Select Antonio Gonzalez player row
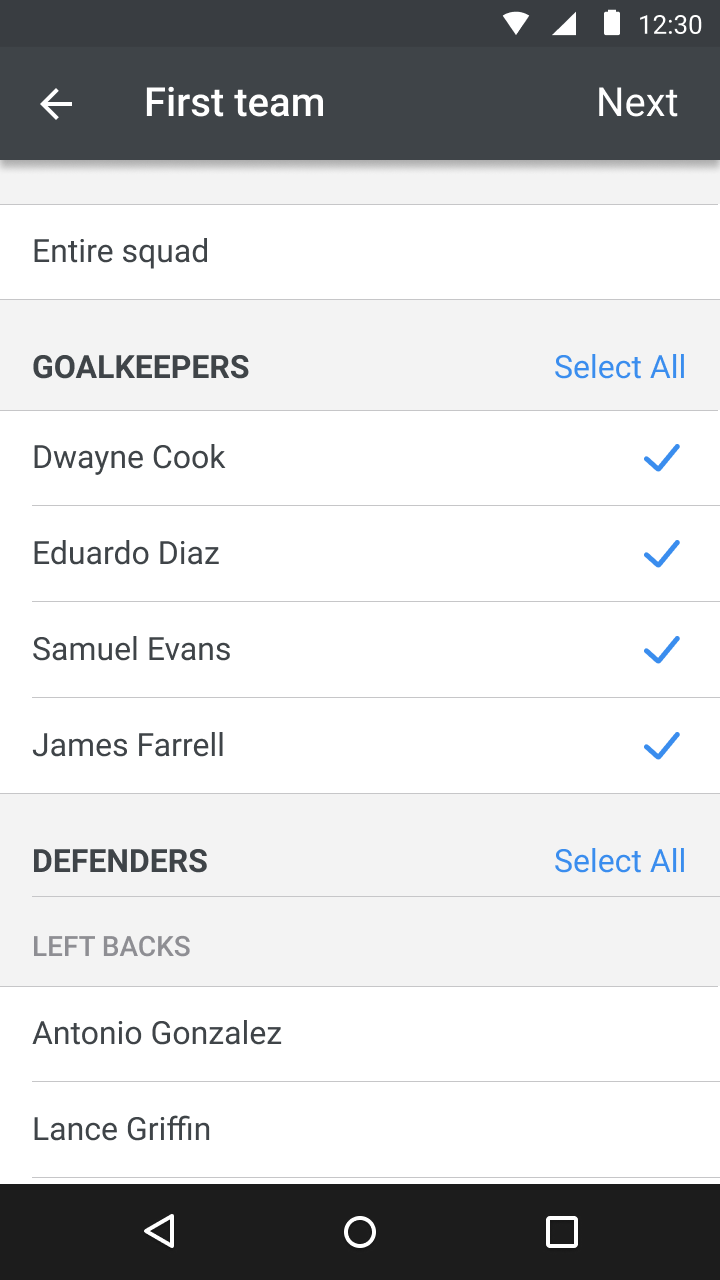 360,1034
